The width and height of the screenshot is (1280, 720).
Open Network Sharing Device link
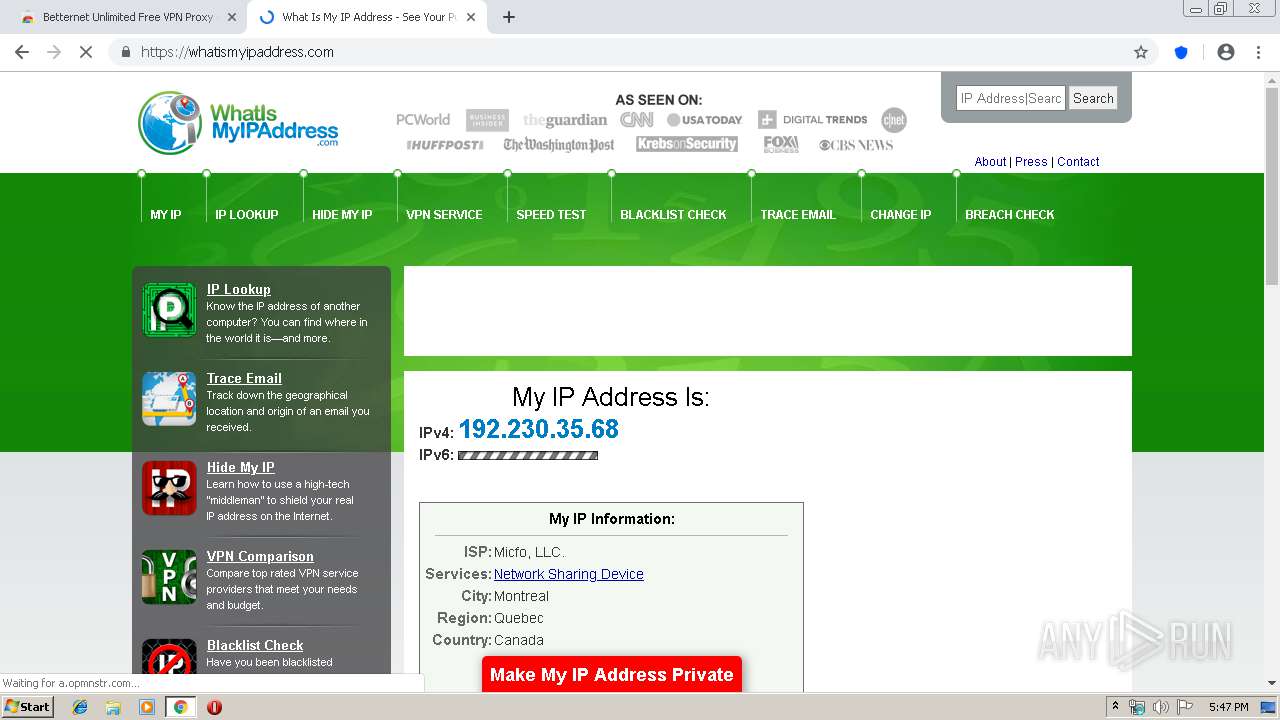tap(568, 574)
